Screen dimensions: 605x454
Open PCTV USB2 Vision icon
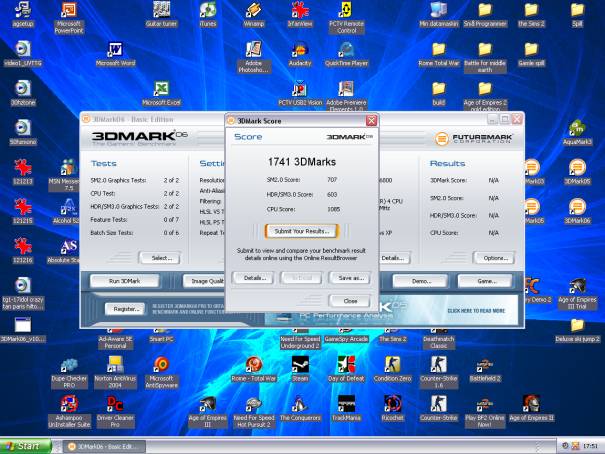[300, 94]
